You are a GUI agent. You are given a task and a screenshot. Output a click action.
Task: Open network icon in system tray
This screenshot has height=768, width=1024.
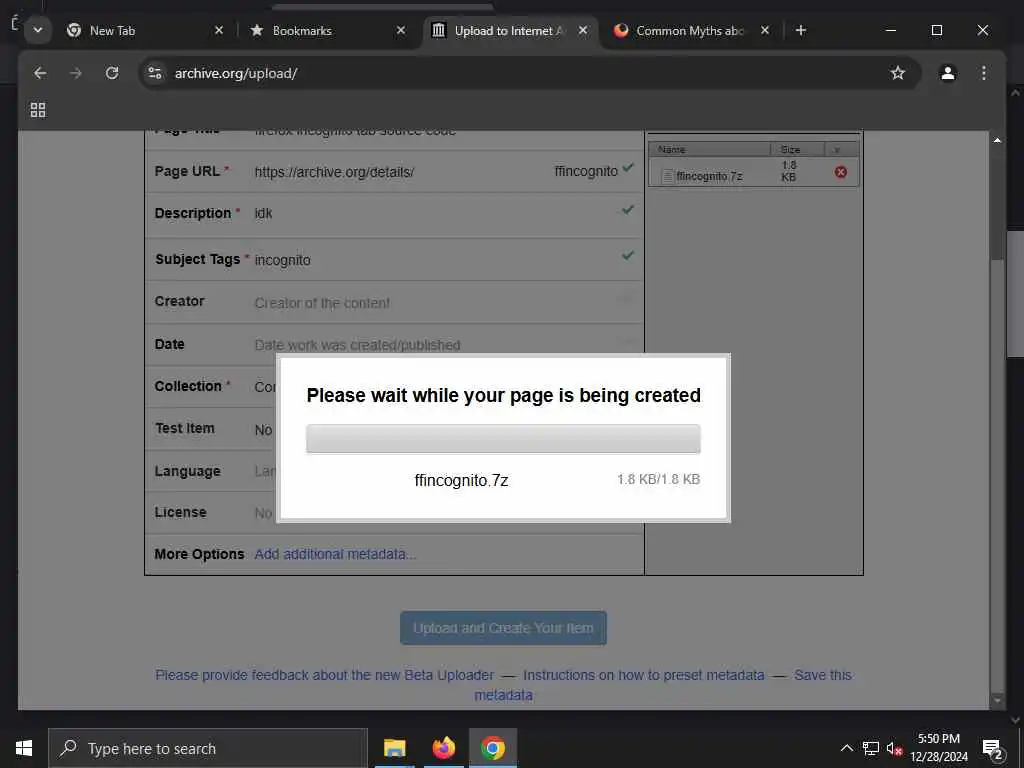click(871, 748)
